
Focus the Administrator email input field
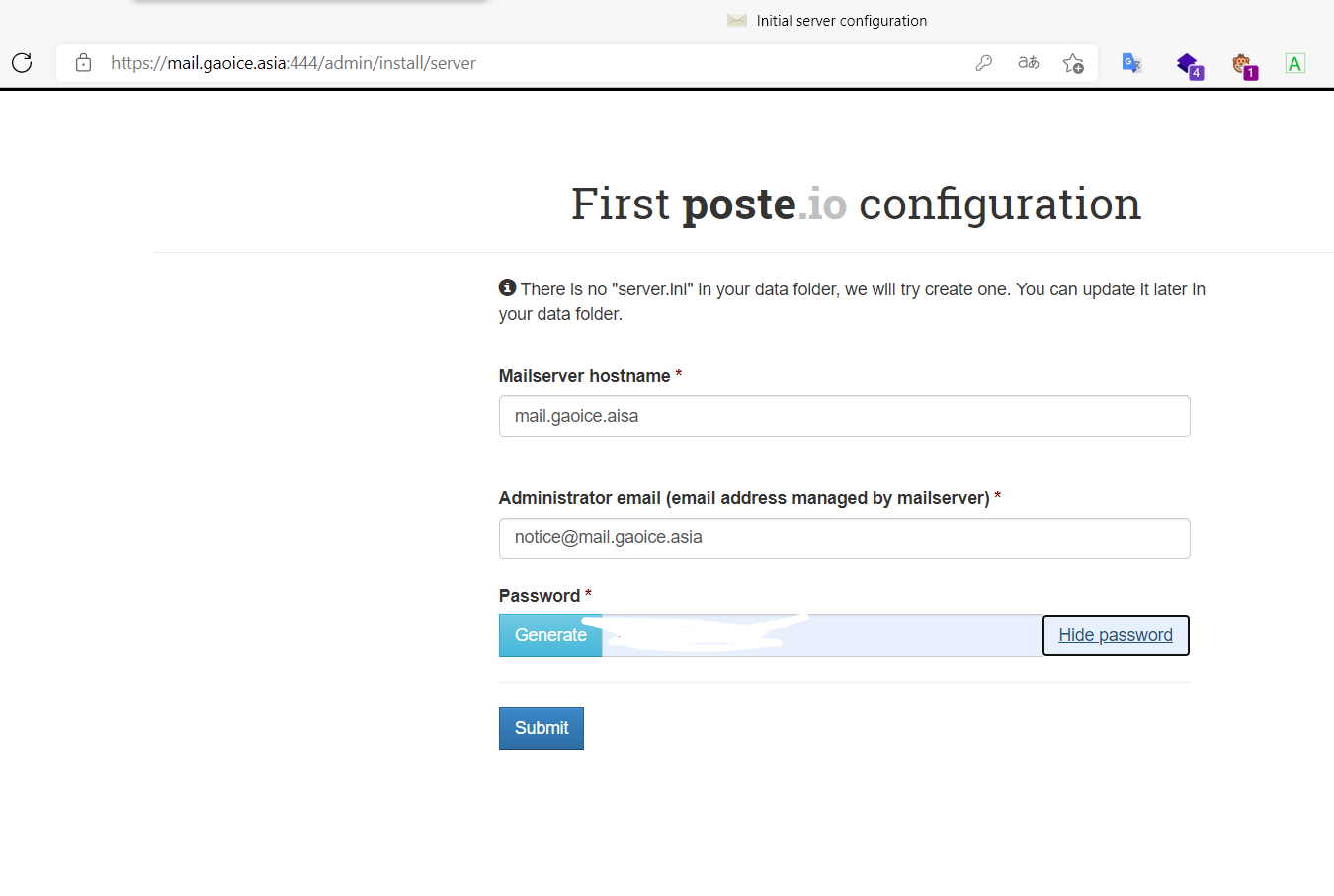tap(844, 538)
